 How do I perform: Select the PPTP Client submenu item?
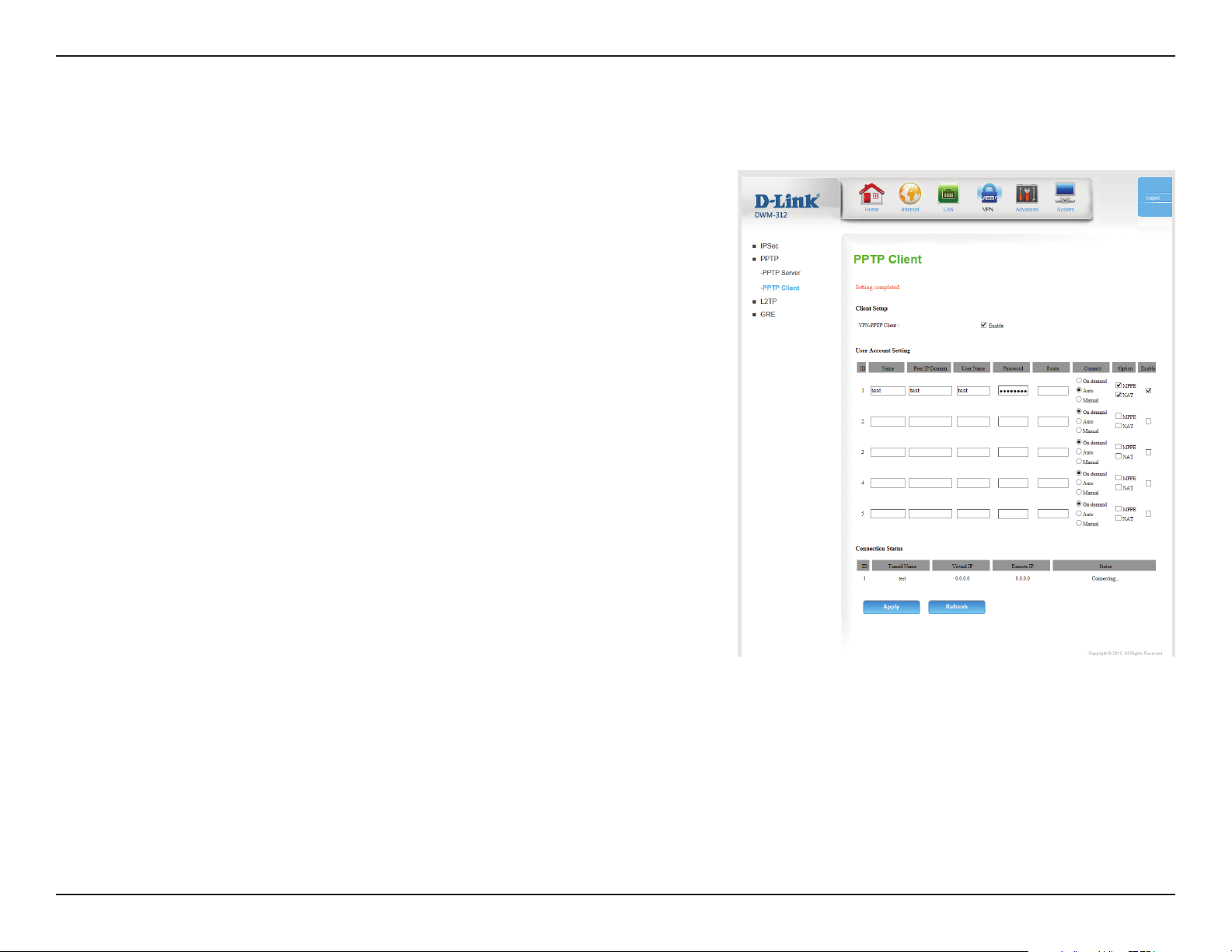[780, 288]
